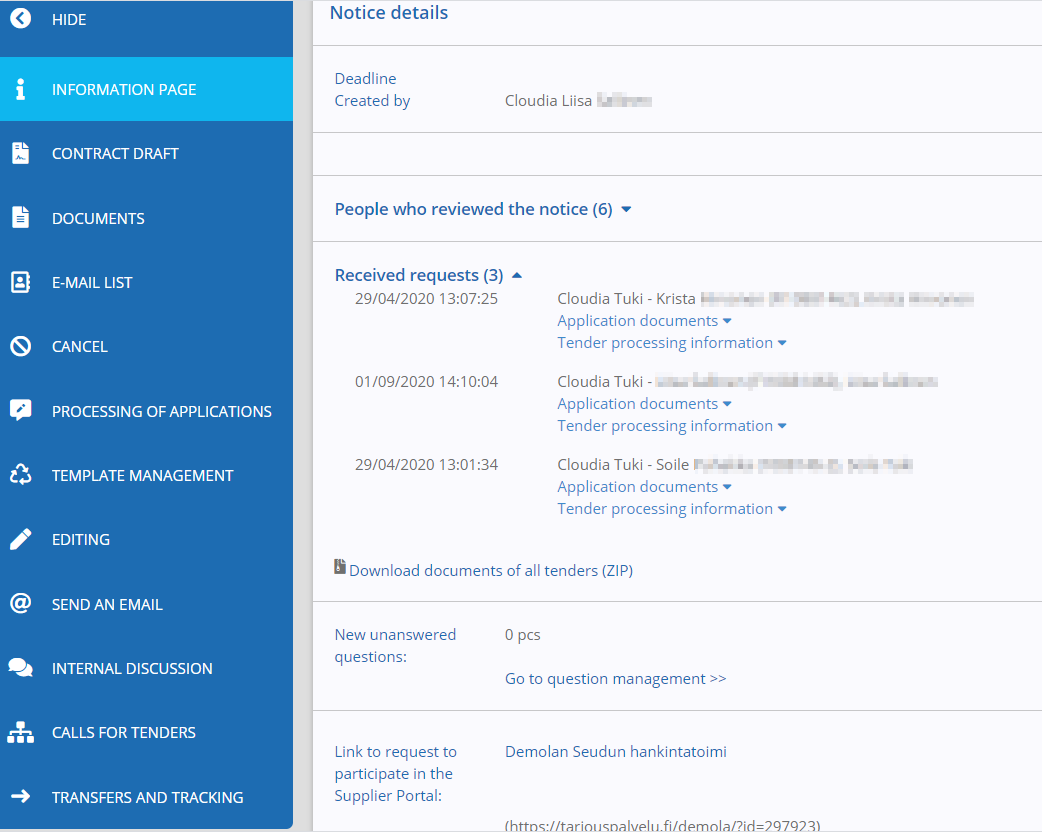Expand People who reviewed the notice (6)
Viewport: 1042px width, 832px height.
(482, 209)
